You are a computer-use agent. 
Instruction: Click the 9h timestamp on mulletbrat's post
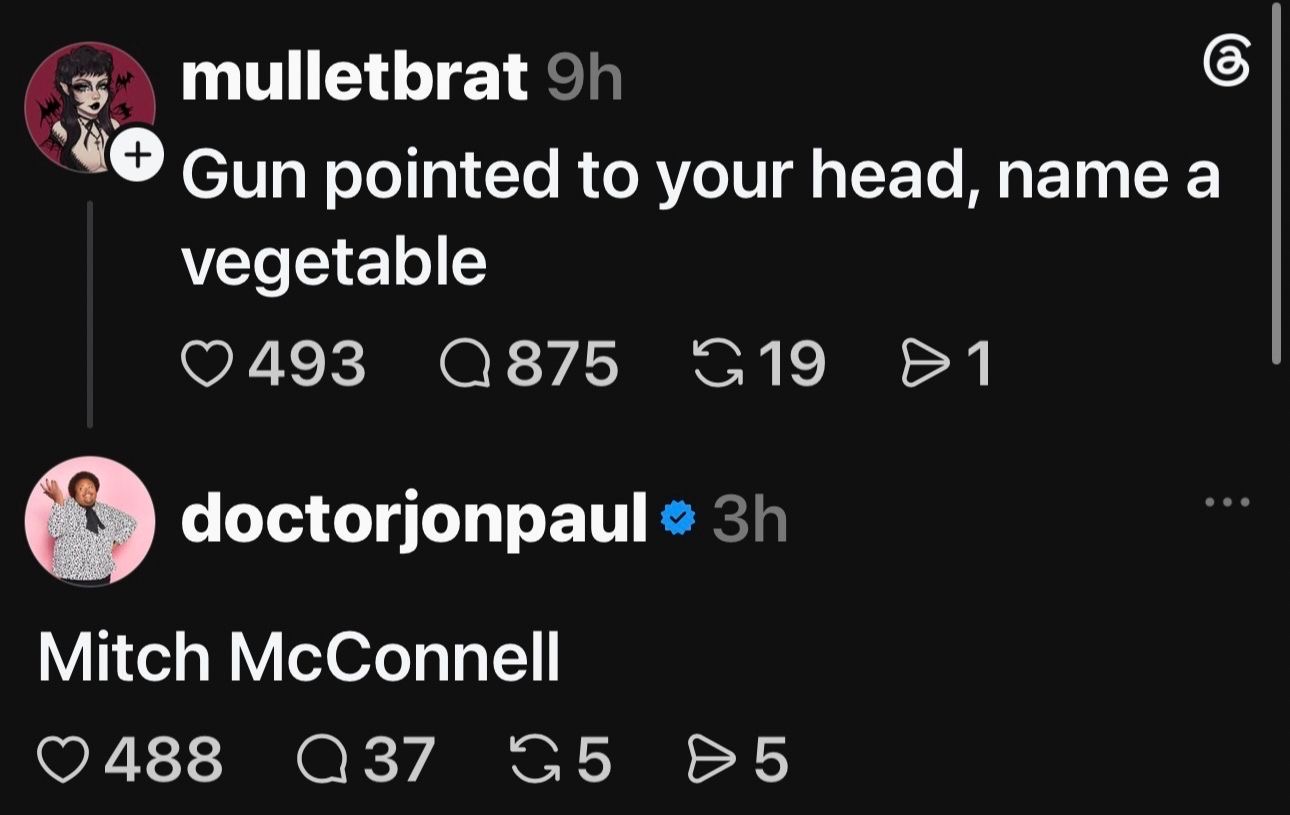[x=585, y=78]
